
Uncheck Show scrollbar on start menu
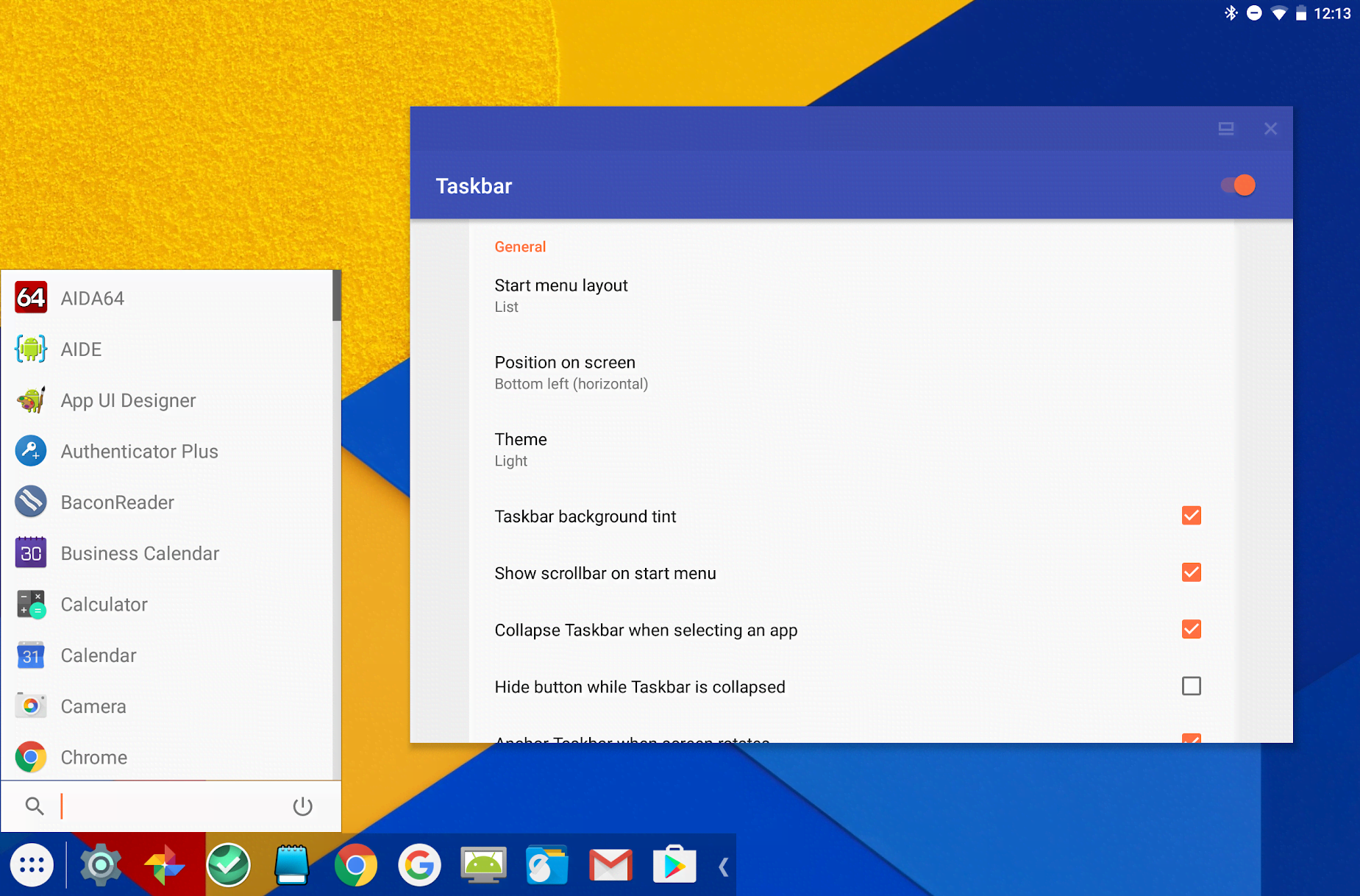(x=1191, y=572)
